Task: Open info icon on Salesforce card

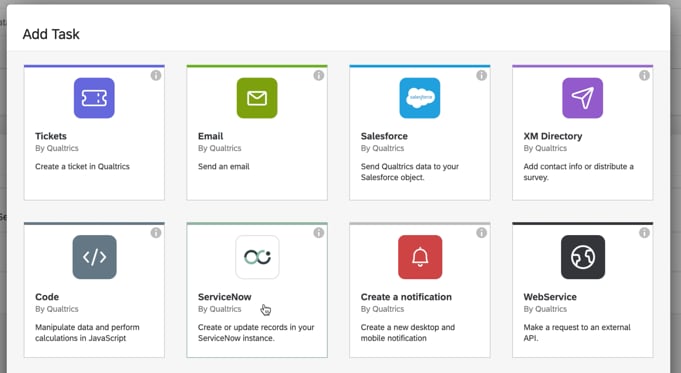Action: click(482, 76)
